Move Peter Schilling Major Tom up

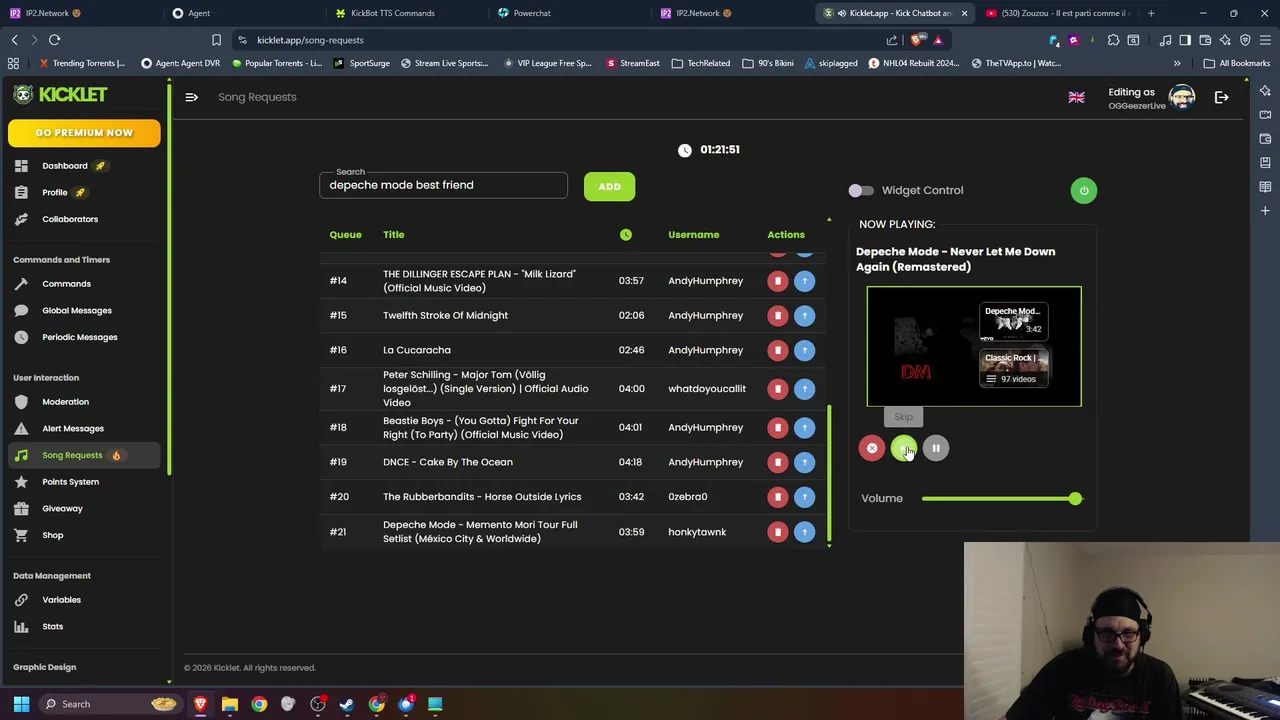(804, 389)
